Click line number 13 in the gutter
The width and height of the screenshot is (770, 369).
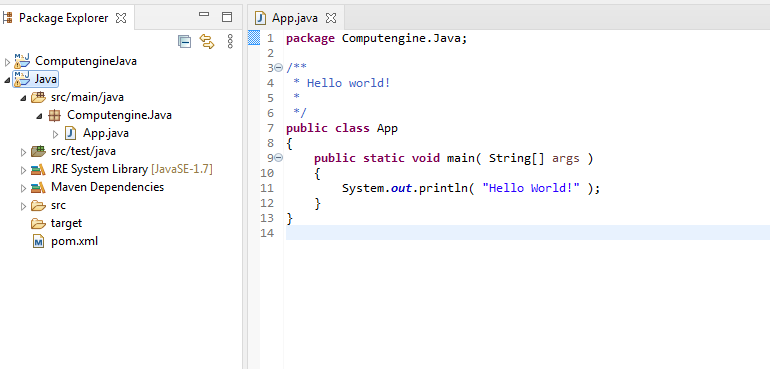click(x=268, y=218)
